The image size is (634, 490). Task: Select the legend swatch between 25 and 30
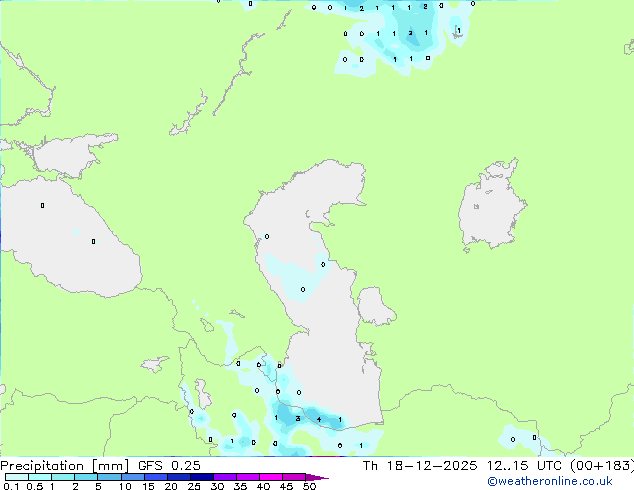(x=202, y=477)
